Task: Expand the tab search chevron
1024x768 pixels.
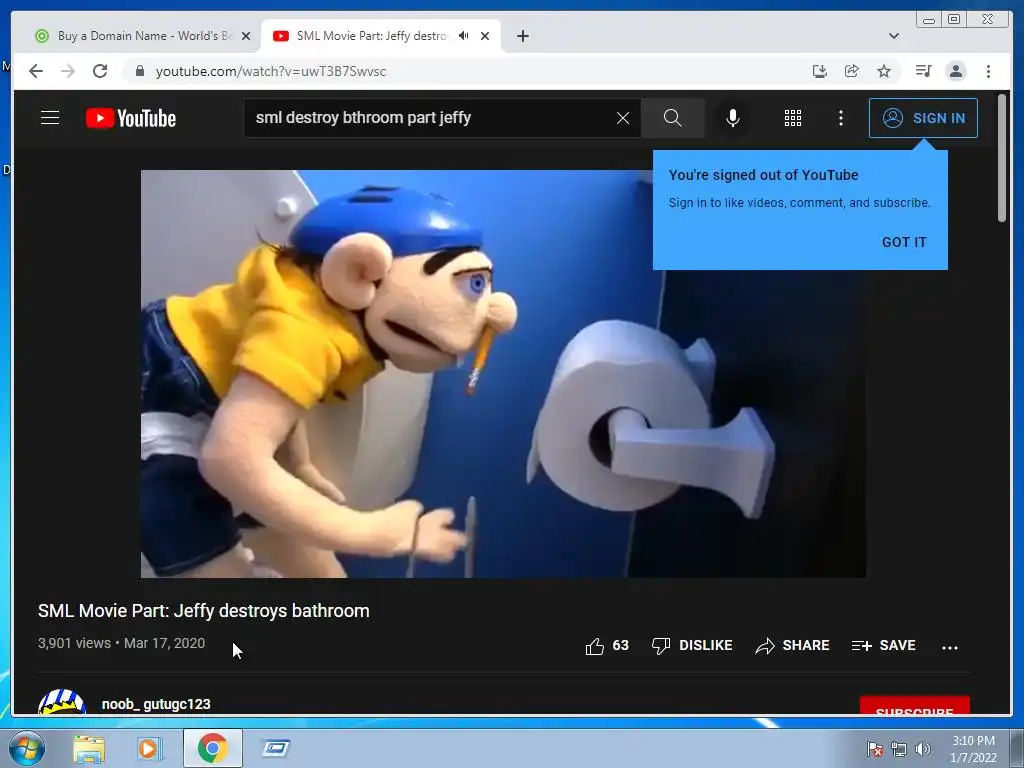Action: click(x=894, y=36)
